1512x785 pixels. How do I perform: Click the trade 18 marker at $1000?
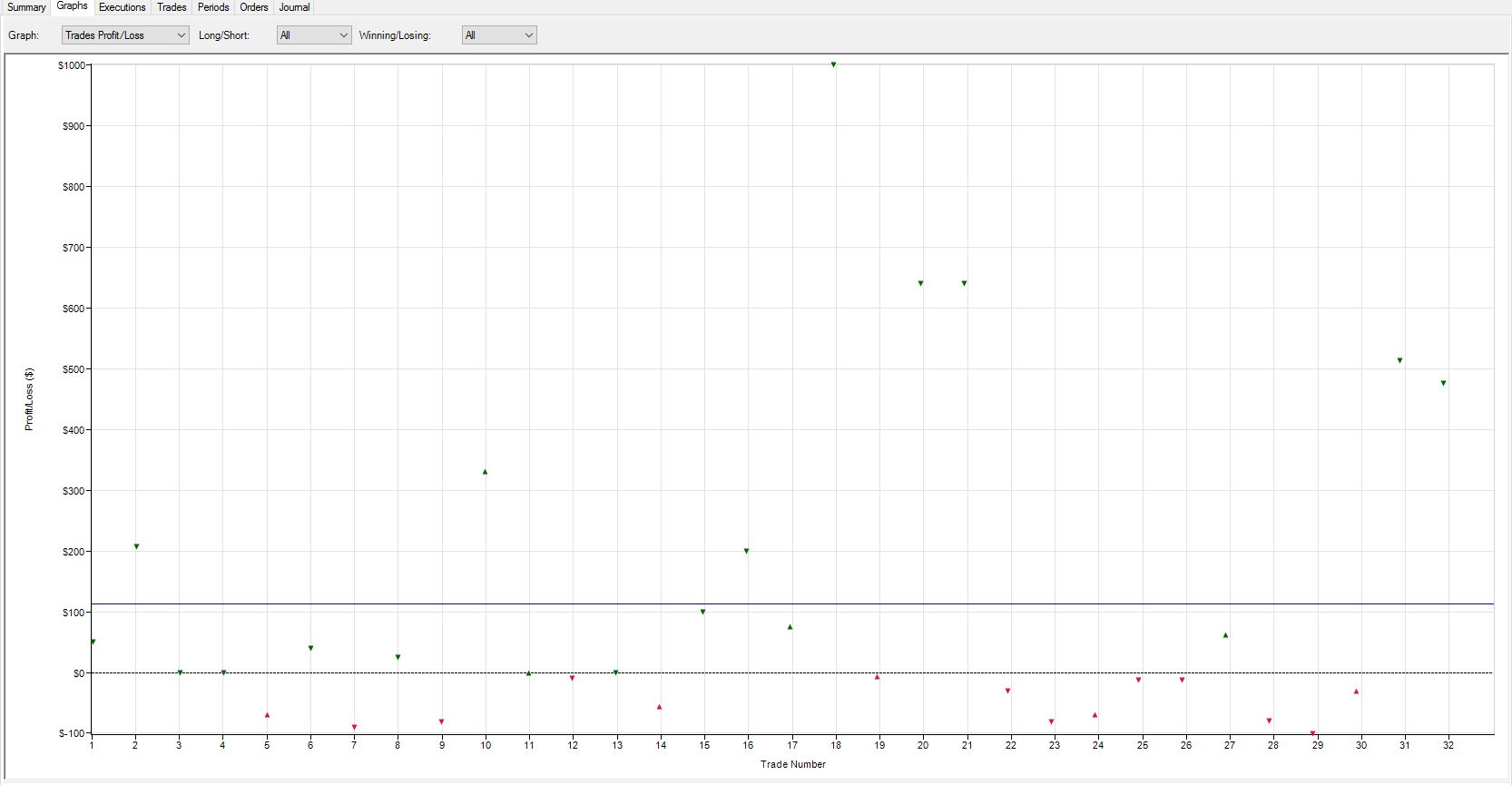click(x=833, y=65)
